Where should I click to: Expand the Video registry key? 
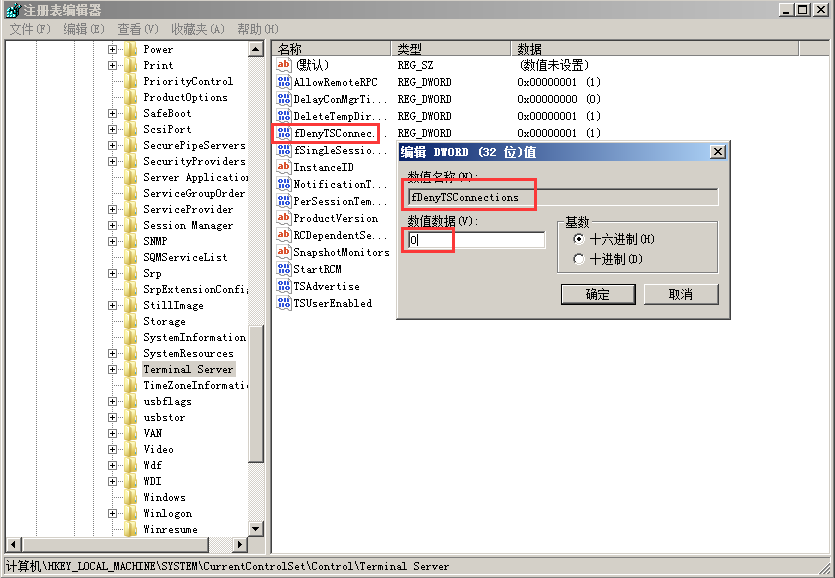pyautogui.click(x=113, y=449)
